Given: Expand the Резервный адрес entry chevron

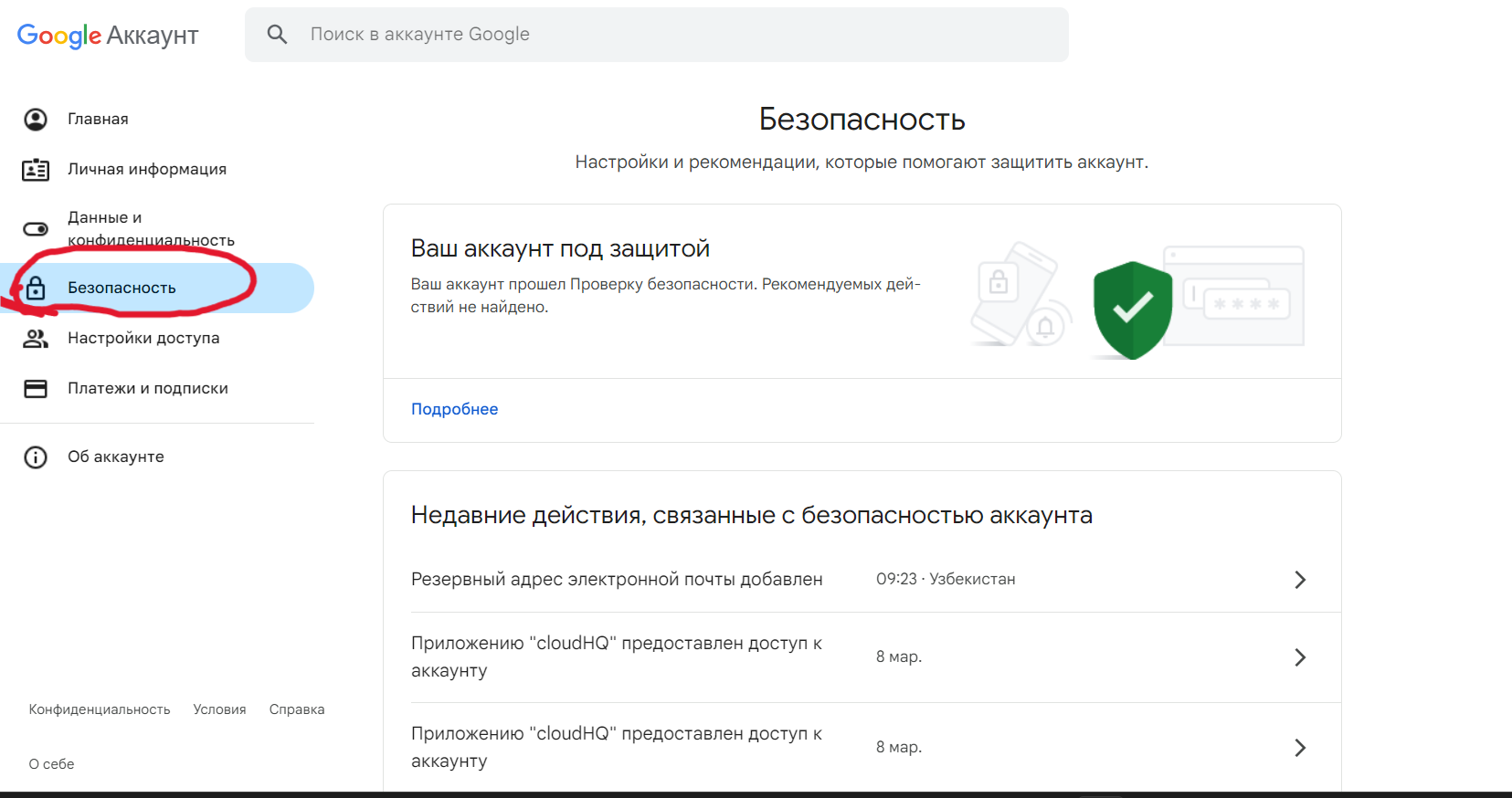Looking at the screenshot, I should (x=1300, y=580).
